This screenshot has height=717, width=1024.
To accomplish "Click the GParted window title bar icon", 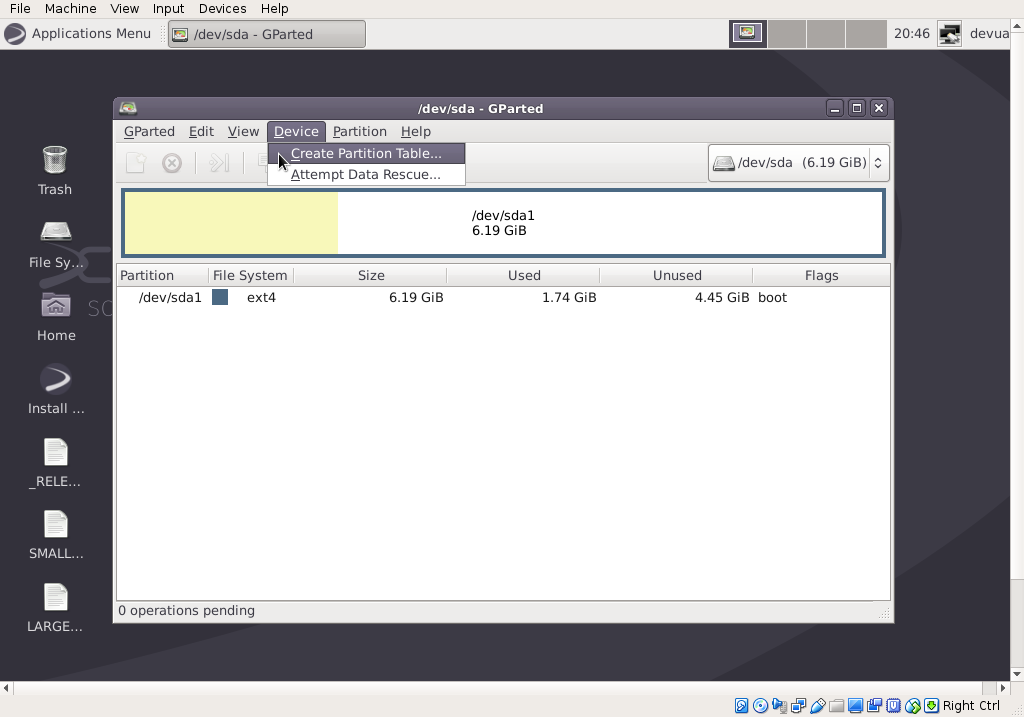I will [x=128, y=108].
